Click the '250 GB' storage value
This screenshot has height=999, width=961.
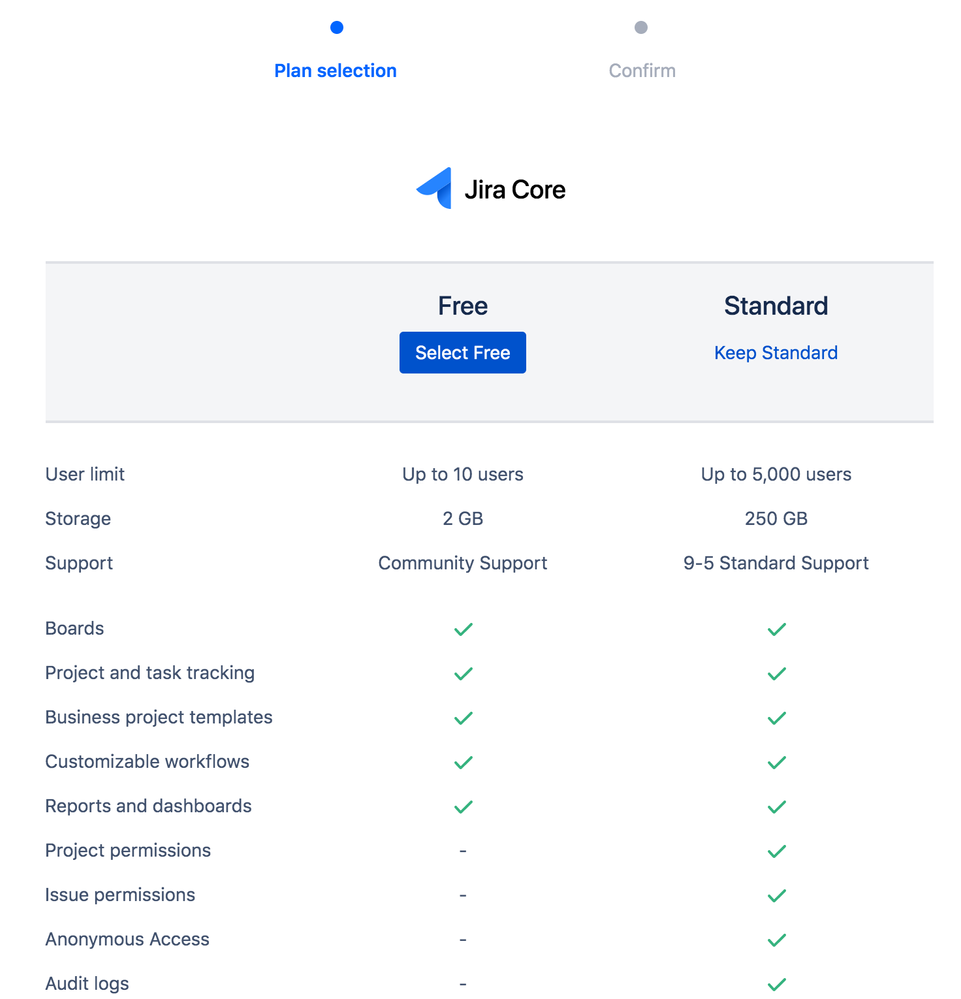[x=776, y=519]
